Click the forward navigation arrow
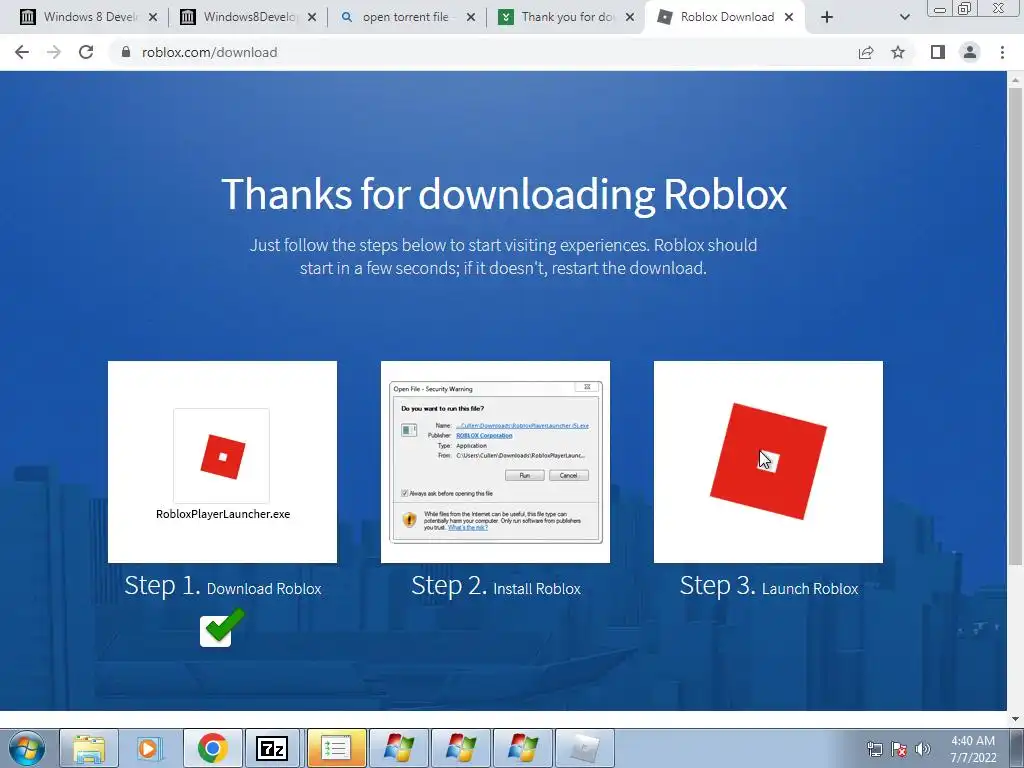 pos(54,52)
